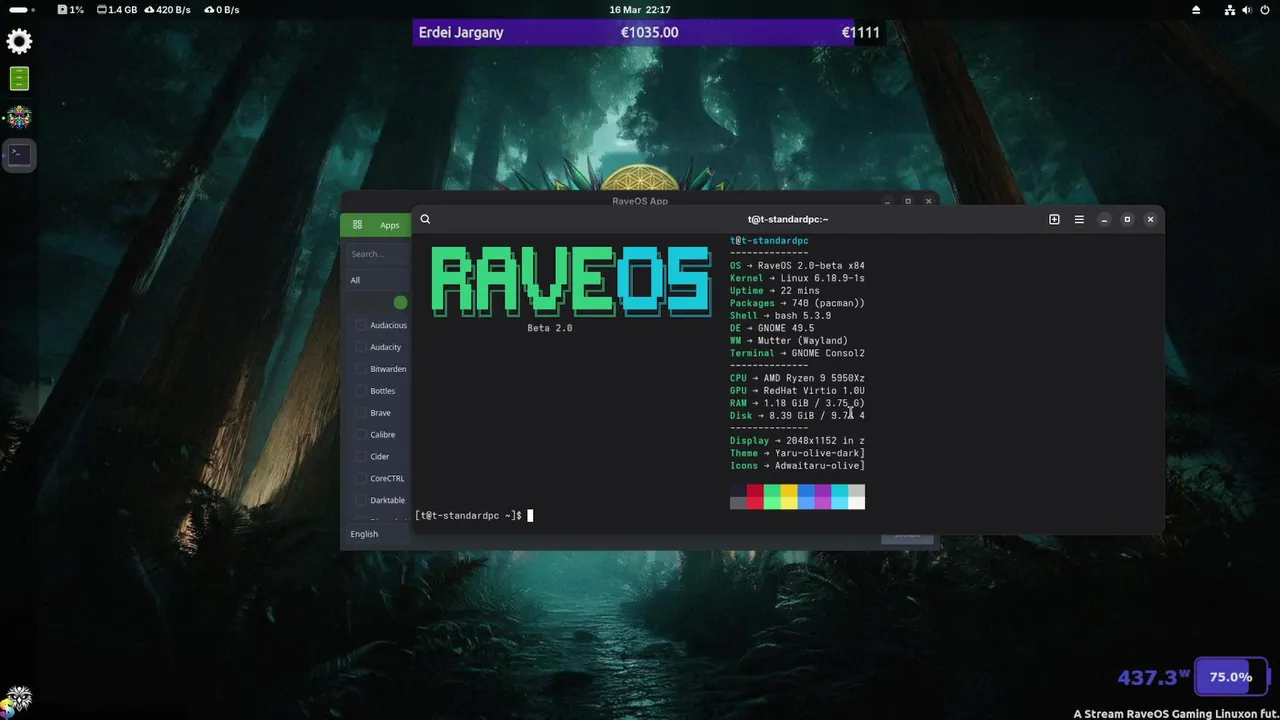Click the RaveOS App title bar text
Image resolution: width=1280 pixels, height=720 pixels.
(640, 201)
